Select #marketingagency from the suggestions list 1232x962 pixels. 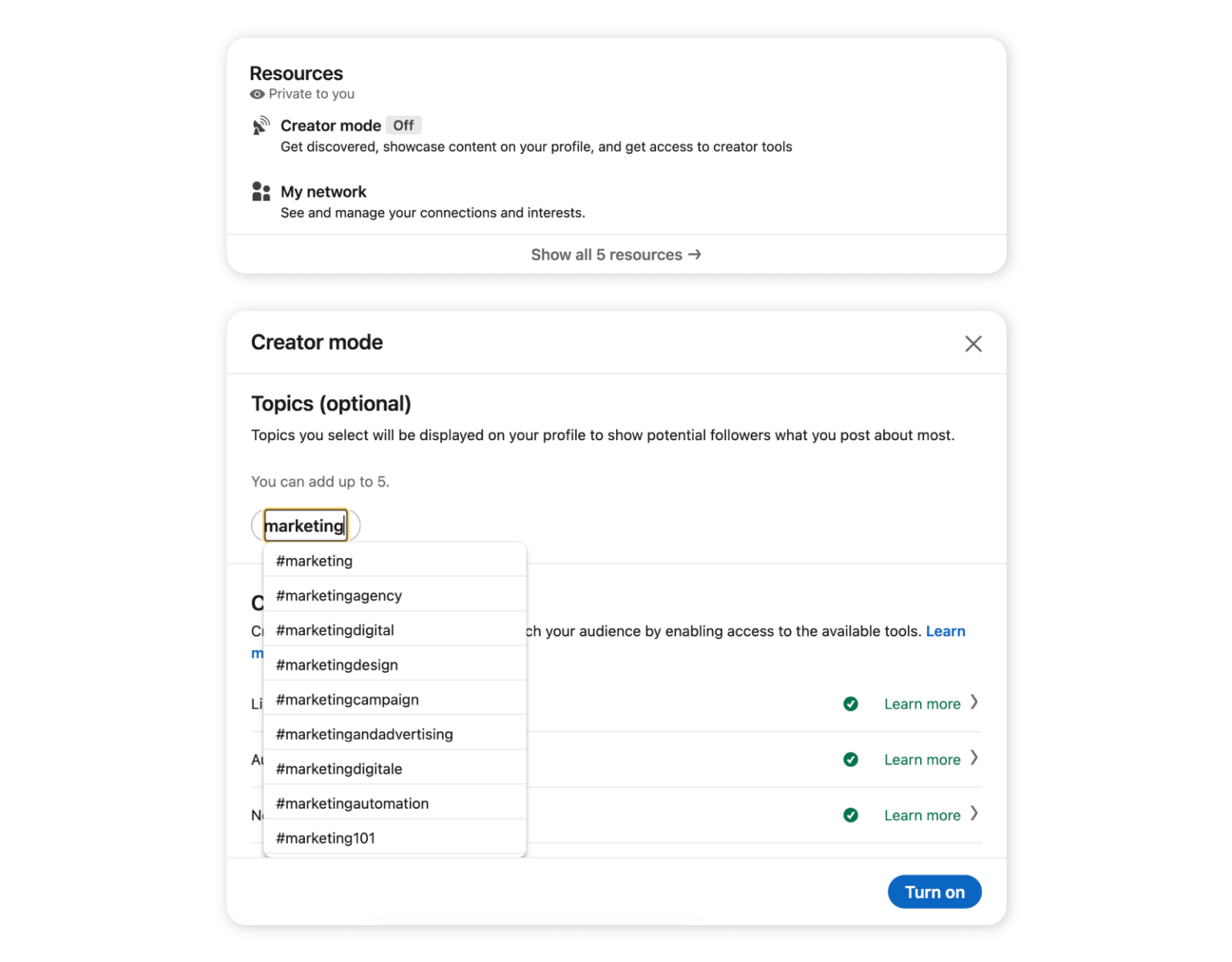tap(338, 595)
